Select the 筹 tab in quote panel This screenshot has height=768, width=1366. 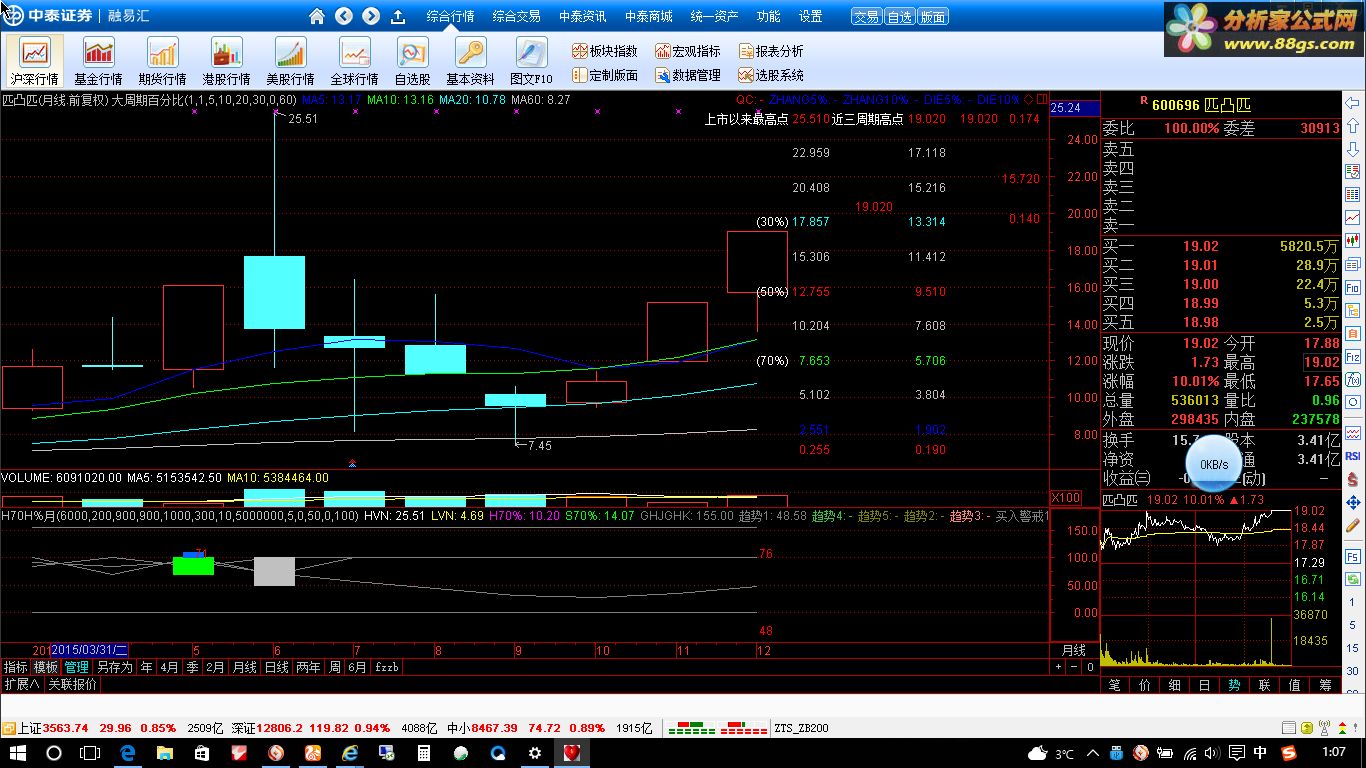coord(1325,685)
